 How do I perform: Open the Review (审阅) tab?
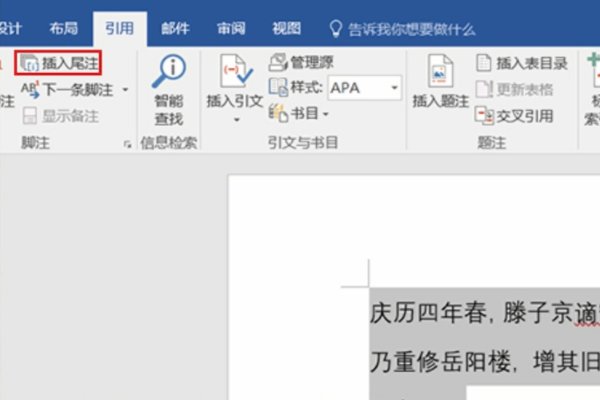pyautogui.click(x=231, y=28)
